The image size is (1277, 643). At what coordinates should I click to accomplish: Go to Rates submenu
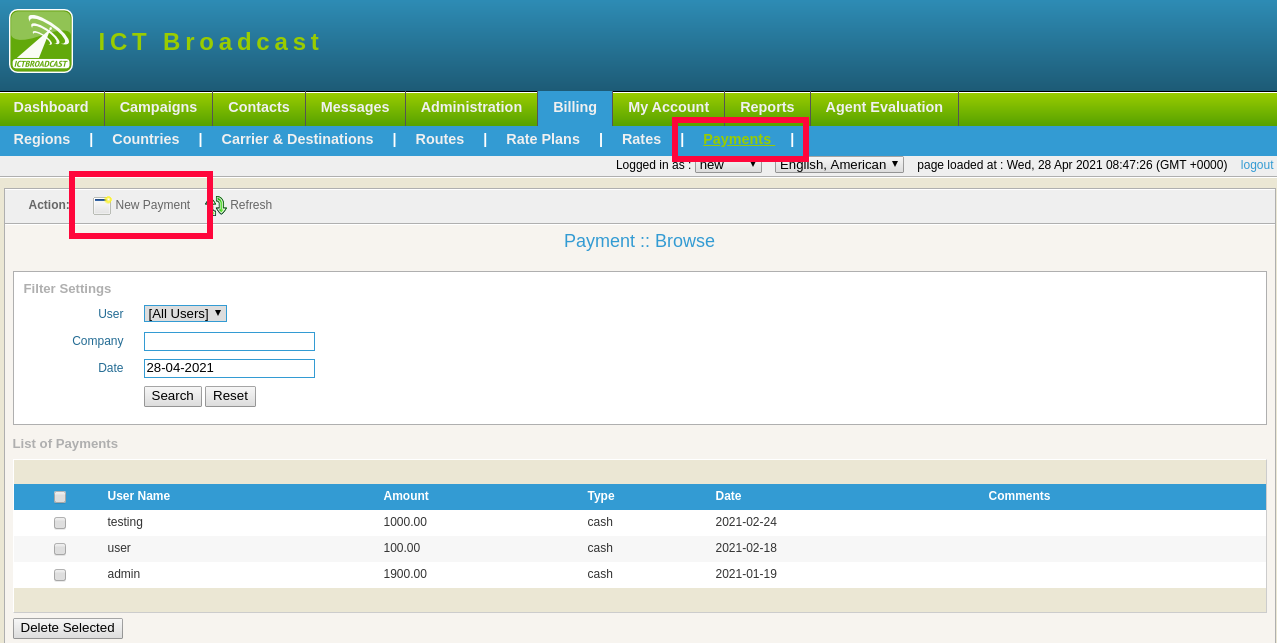[641, 139]
